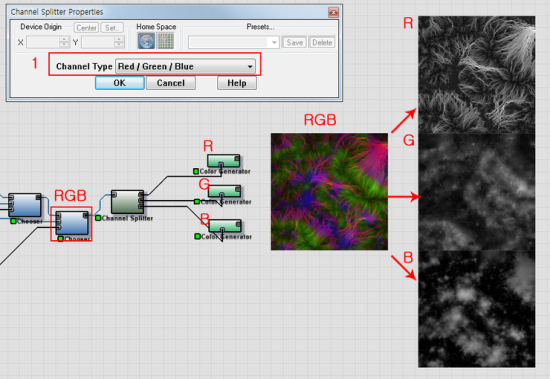Click the Channel Splitter input port
550x379 pixels.
(x=114, y=194)
